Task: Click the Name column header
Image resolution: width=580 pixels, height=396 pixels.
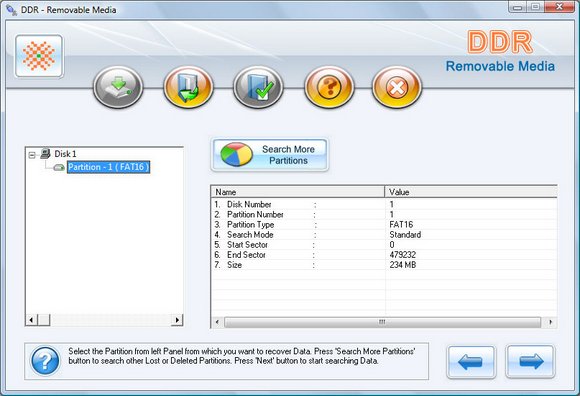Action: (x=298, y=192)
